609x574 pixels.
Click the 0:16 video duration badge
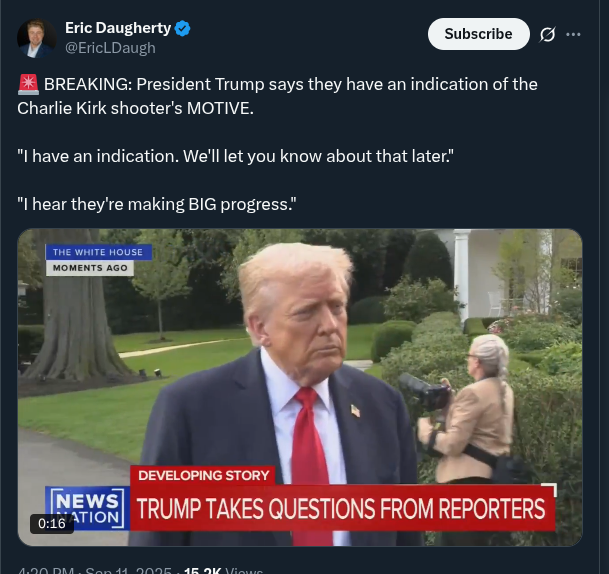point(52,524)
